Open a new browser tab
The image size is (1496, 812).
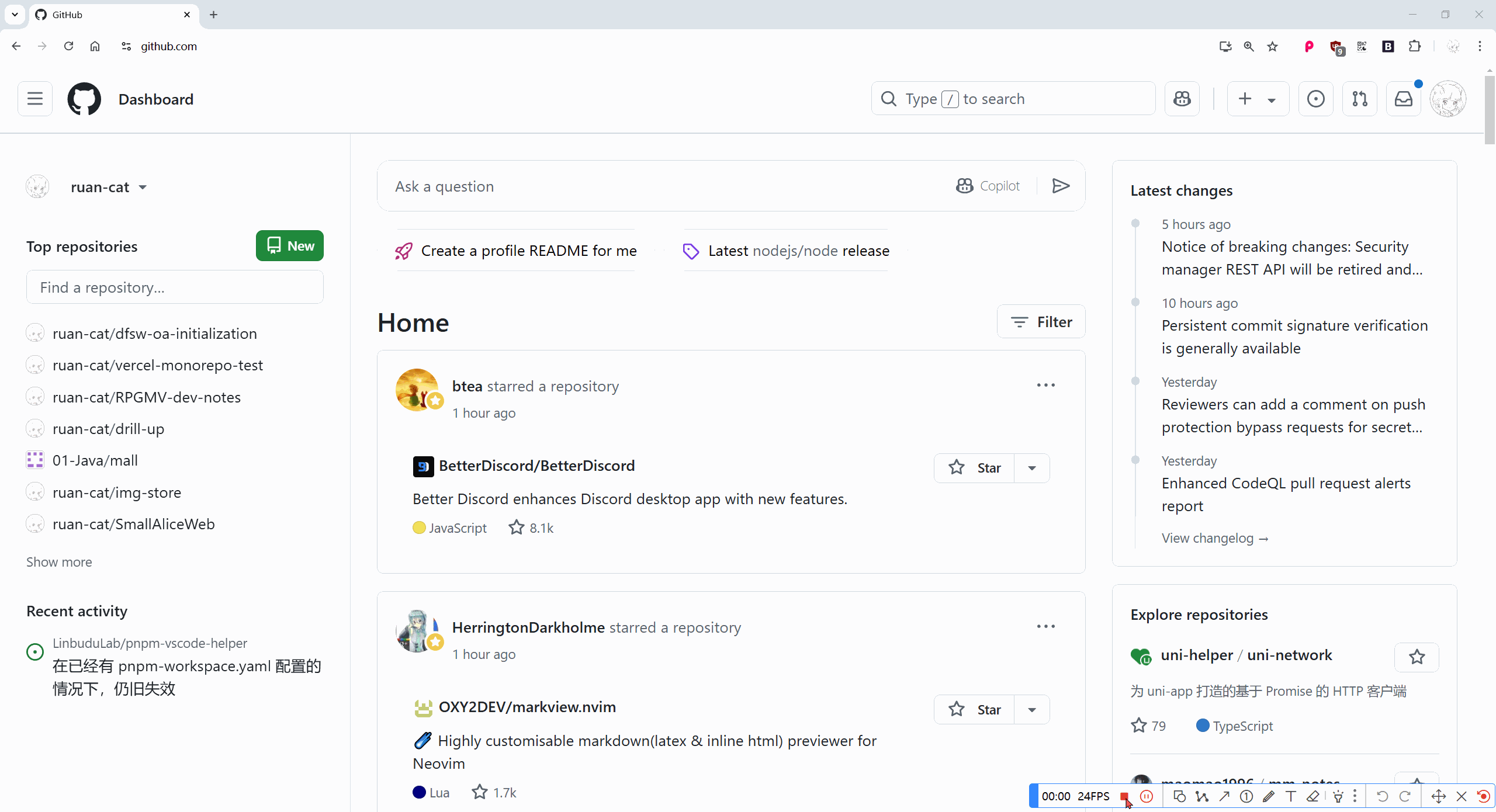[x=213, y=15]
